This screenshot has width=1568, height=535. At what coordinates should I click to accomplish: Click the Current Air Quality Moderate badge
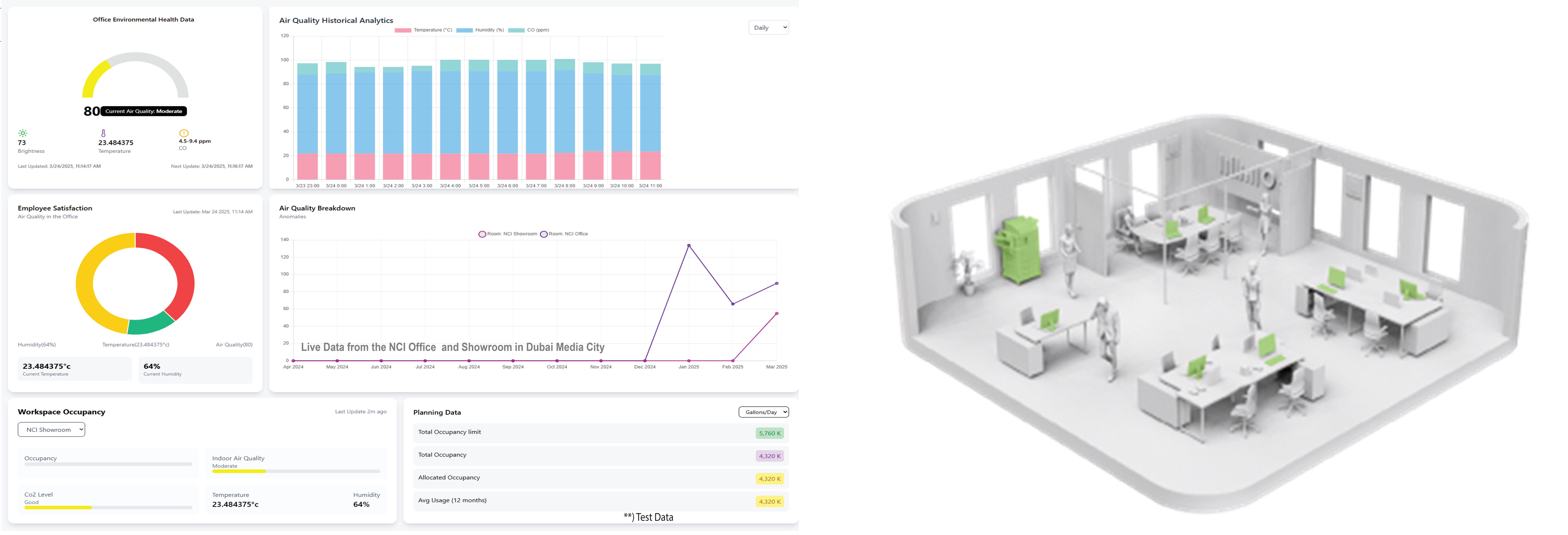click(x=144, y=111)
